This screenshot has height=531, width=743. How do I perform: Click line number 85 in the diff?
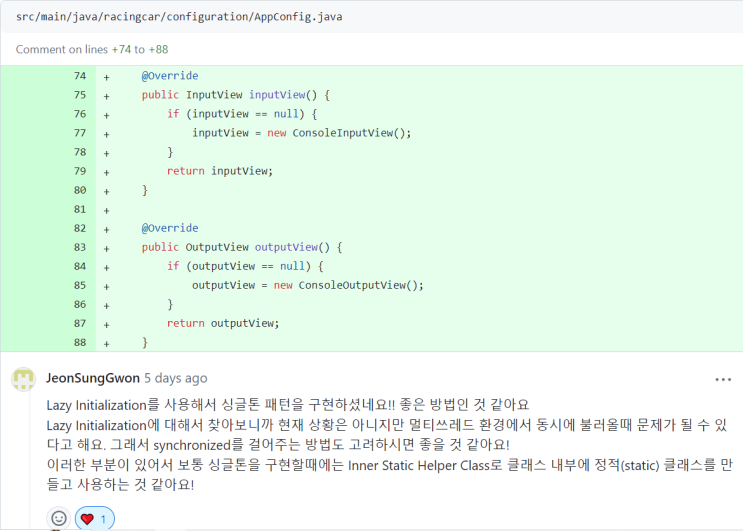[80, 285]
